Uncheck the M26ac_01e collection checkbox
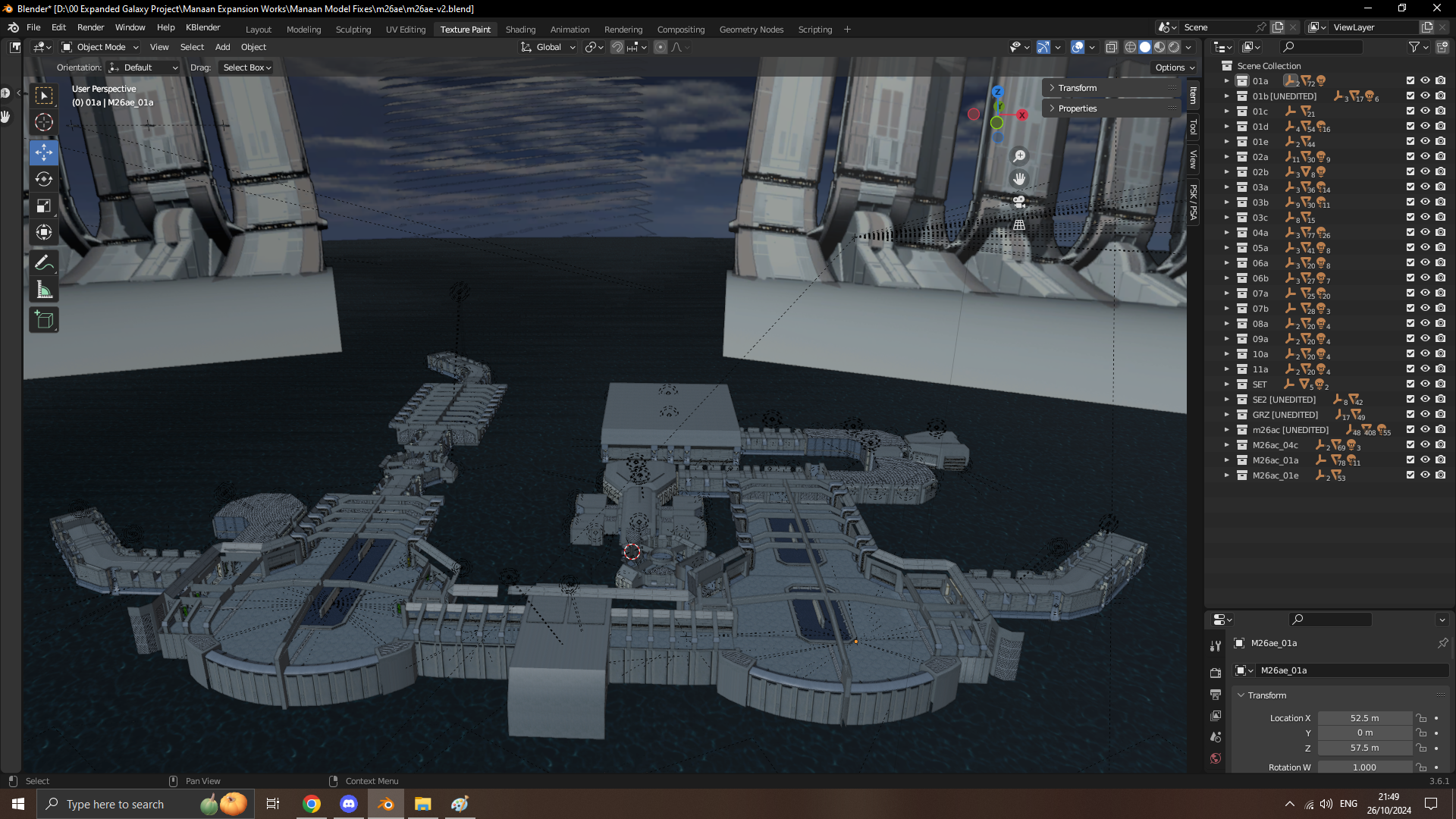 click(1410, 475)
